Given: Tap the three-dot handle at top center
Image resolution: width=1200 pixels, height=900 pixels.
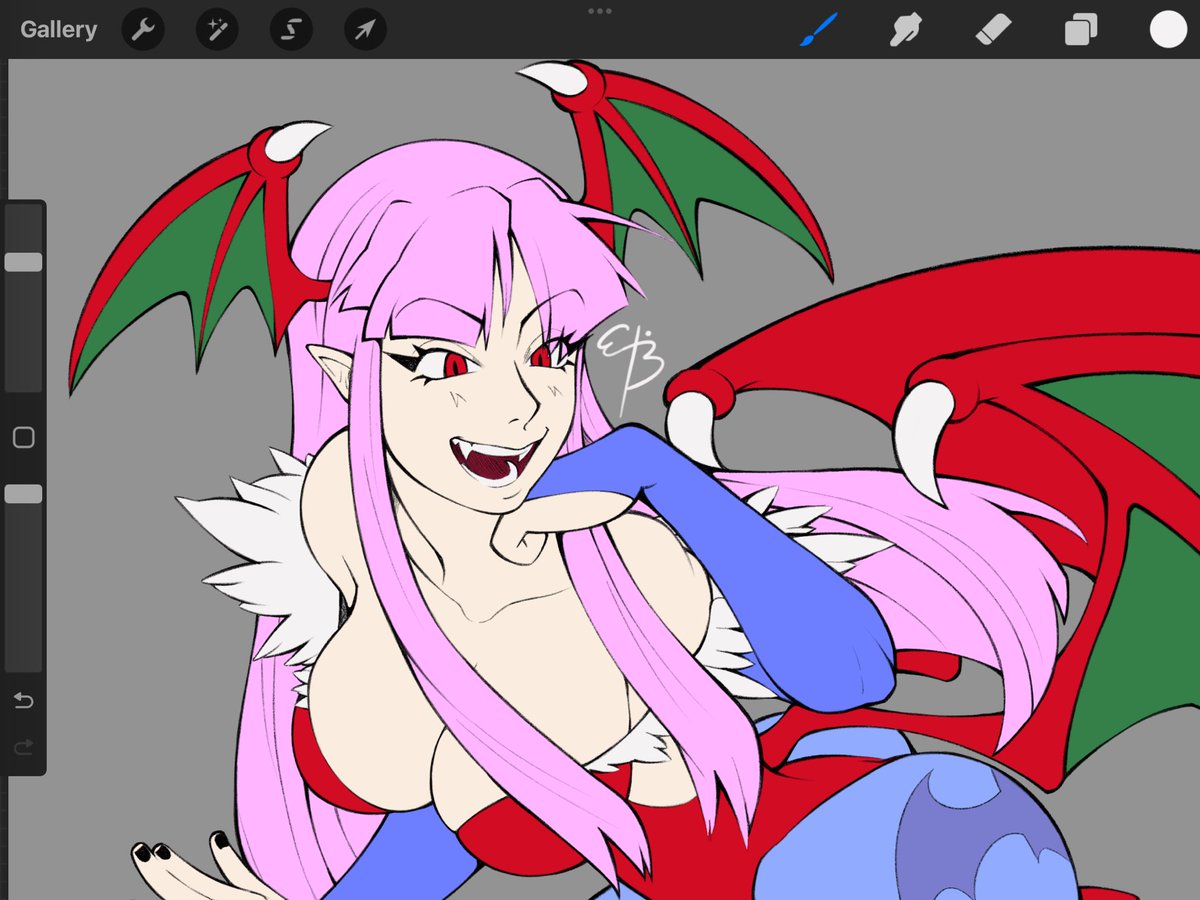Looking at the screenshot, I should (x=600, y=11).
